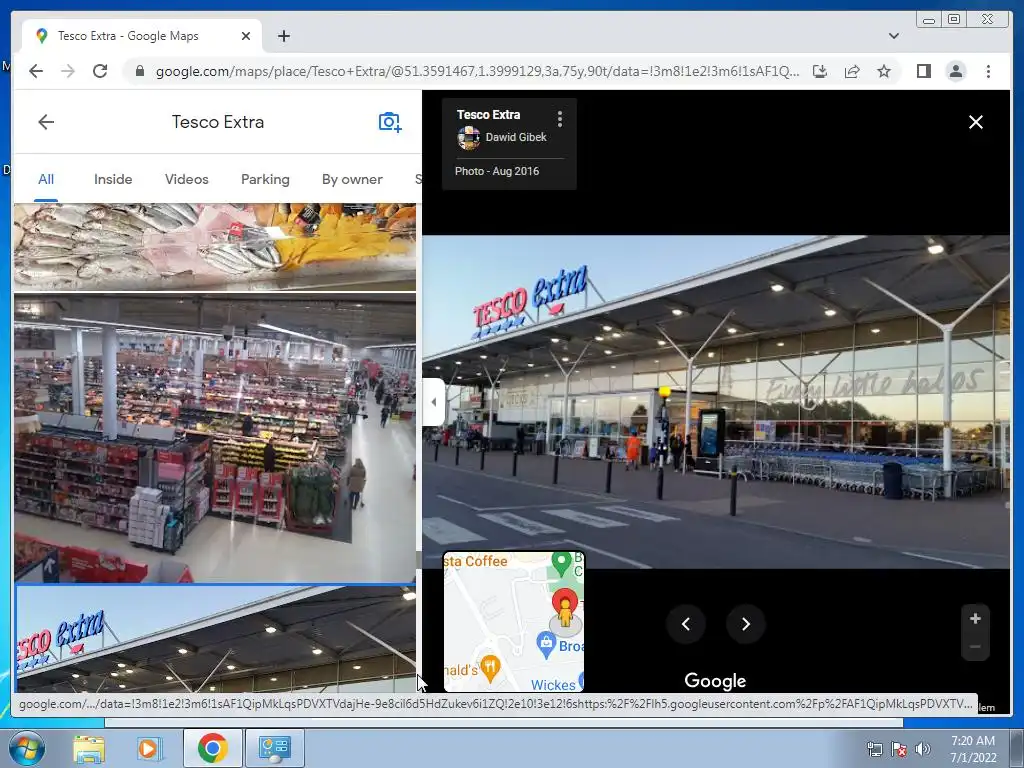Click the volume speaker tray icon
1024x768 pixels.
point(923,749)
